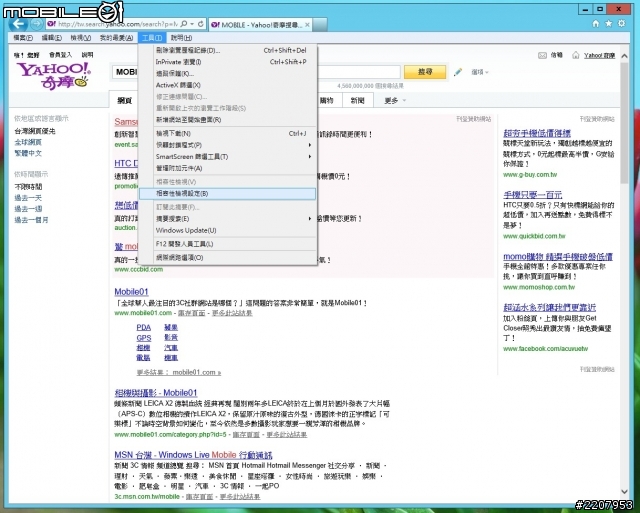Open the Mobile01 search result link

[131, 292]
